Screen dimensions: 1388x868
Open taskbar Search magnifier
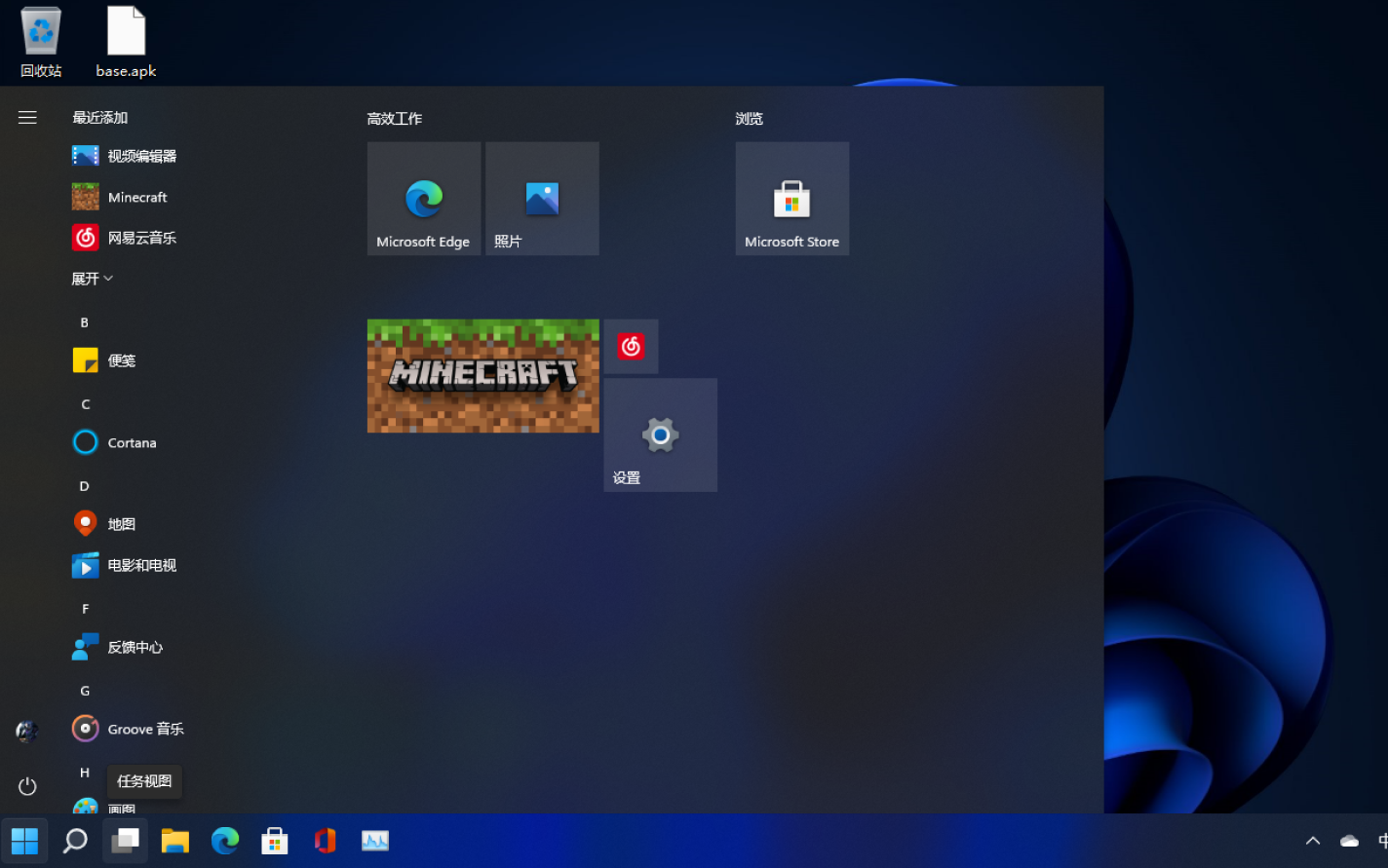pos(75,841)
